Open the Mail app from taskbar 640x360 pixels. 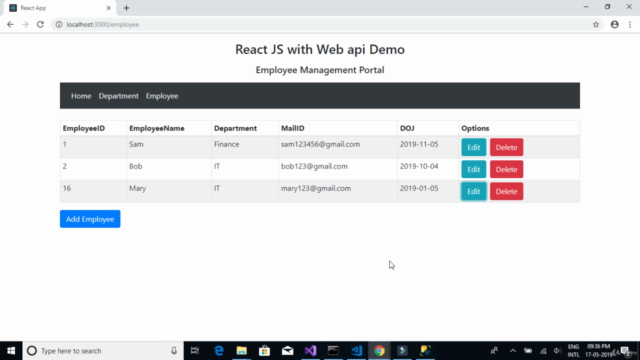coord(287,351)
